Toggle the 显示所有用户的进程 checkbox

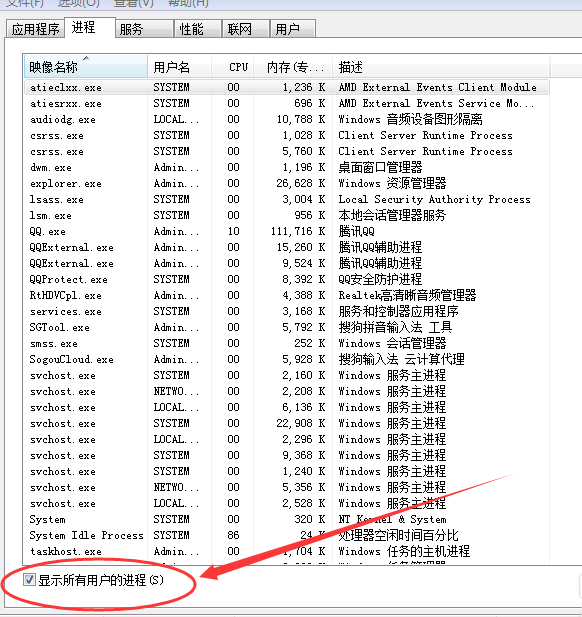[30, 580]
